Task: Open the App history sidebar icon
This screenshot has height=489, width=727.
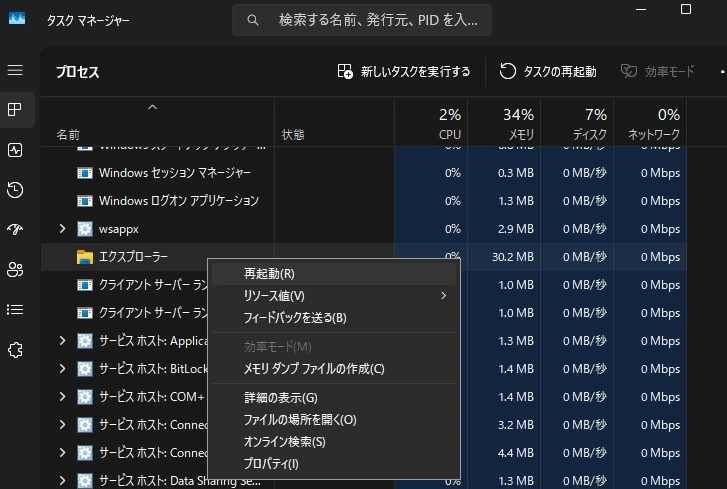Action: click(15, 190)
